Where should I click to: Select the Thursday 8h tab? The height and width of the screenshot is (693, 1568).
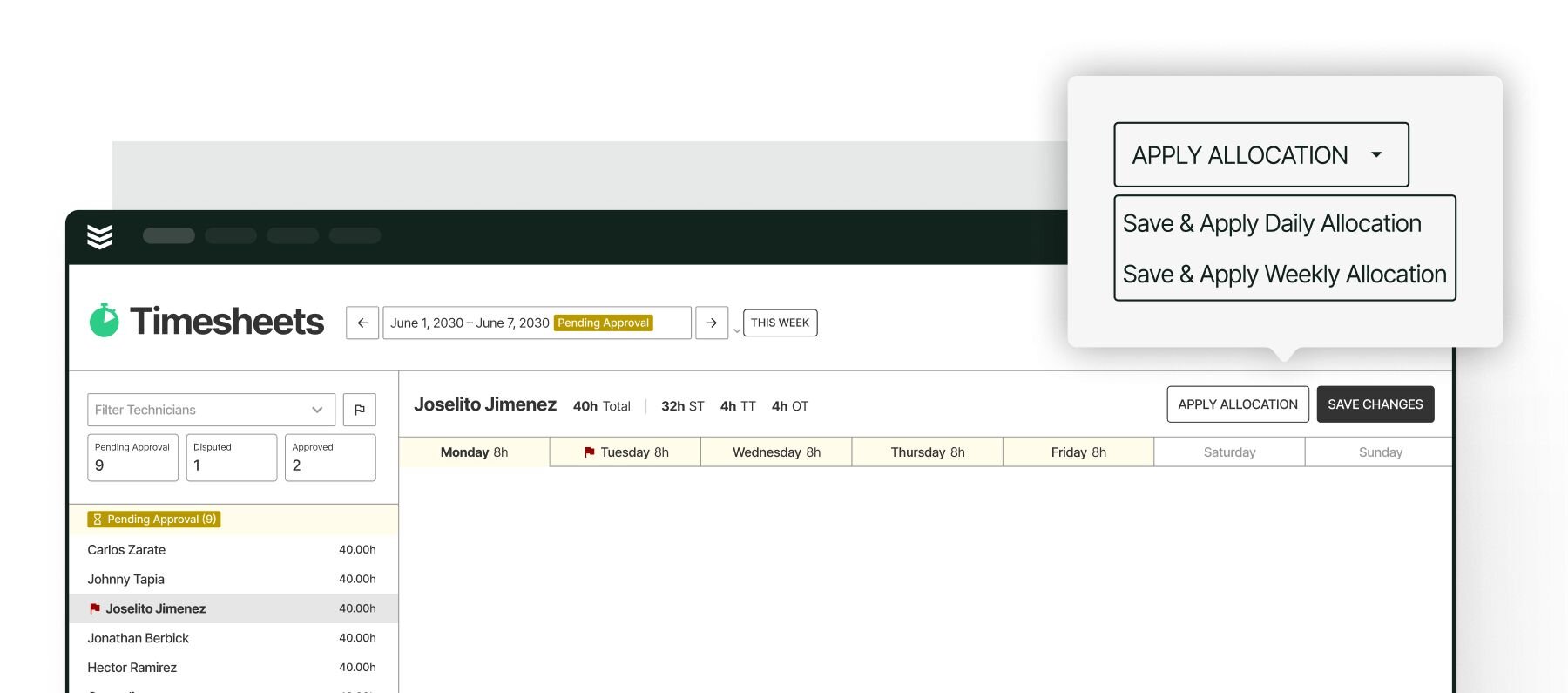(x=928, y=452)
